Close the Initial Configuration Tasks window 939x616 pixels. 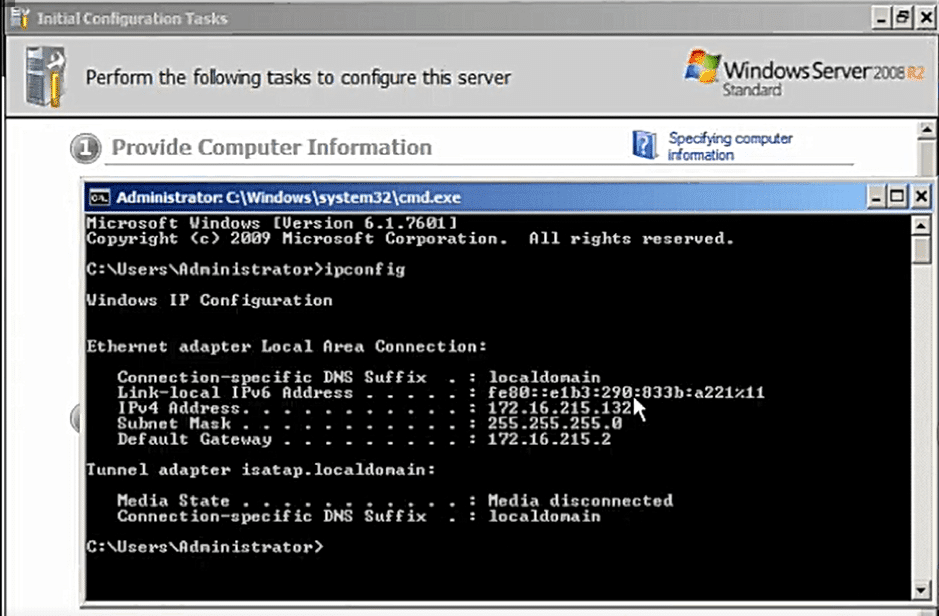point(926,18)
